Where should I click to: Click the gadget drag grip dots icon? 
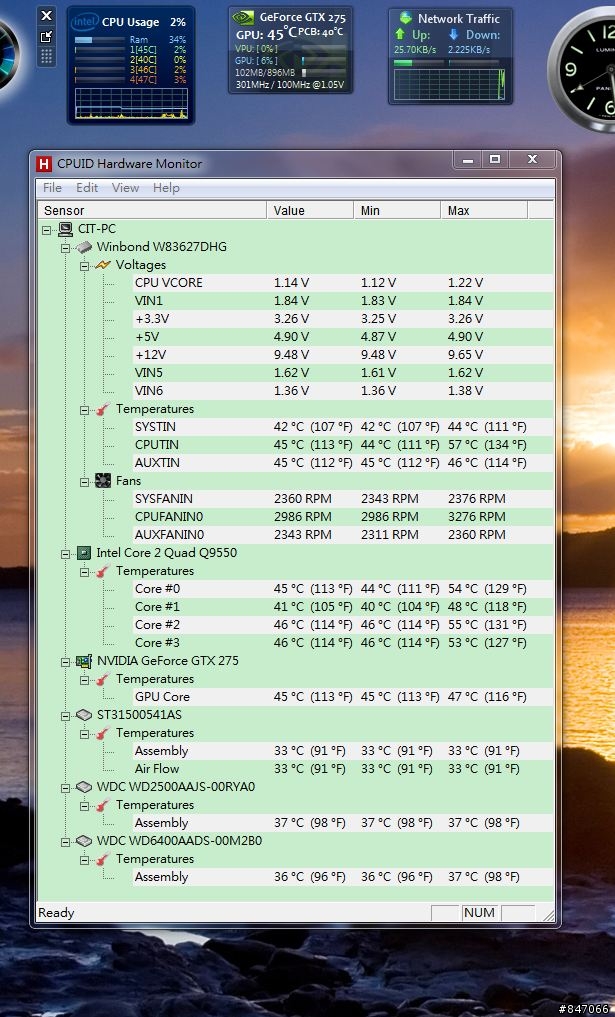pos(46,56)
